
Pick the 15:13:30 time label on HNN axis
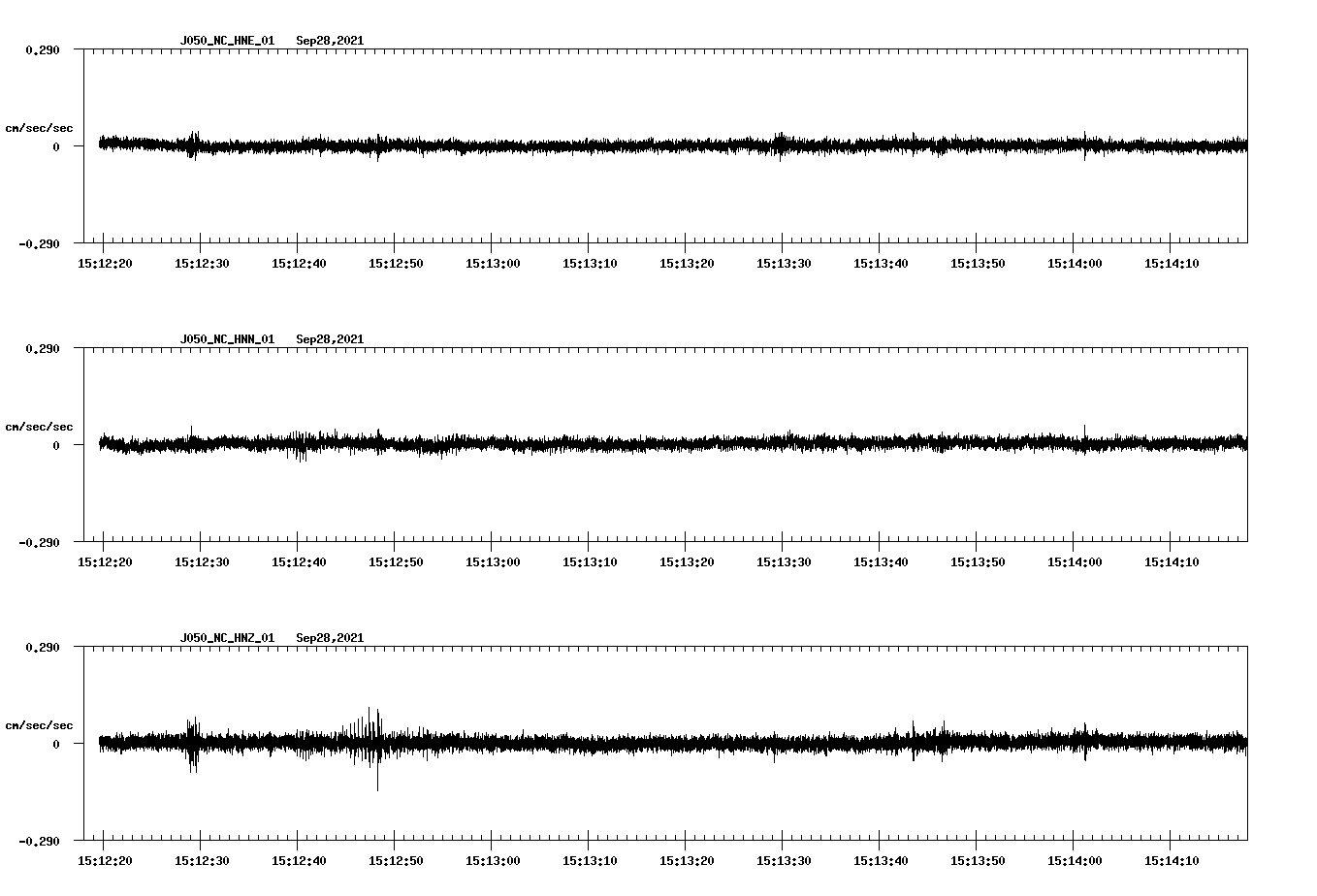(x=784, y=562)
